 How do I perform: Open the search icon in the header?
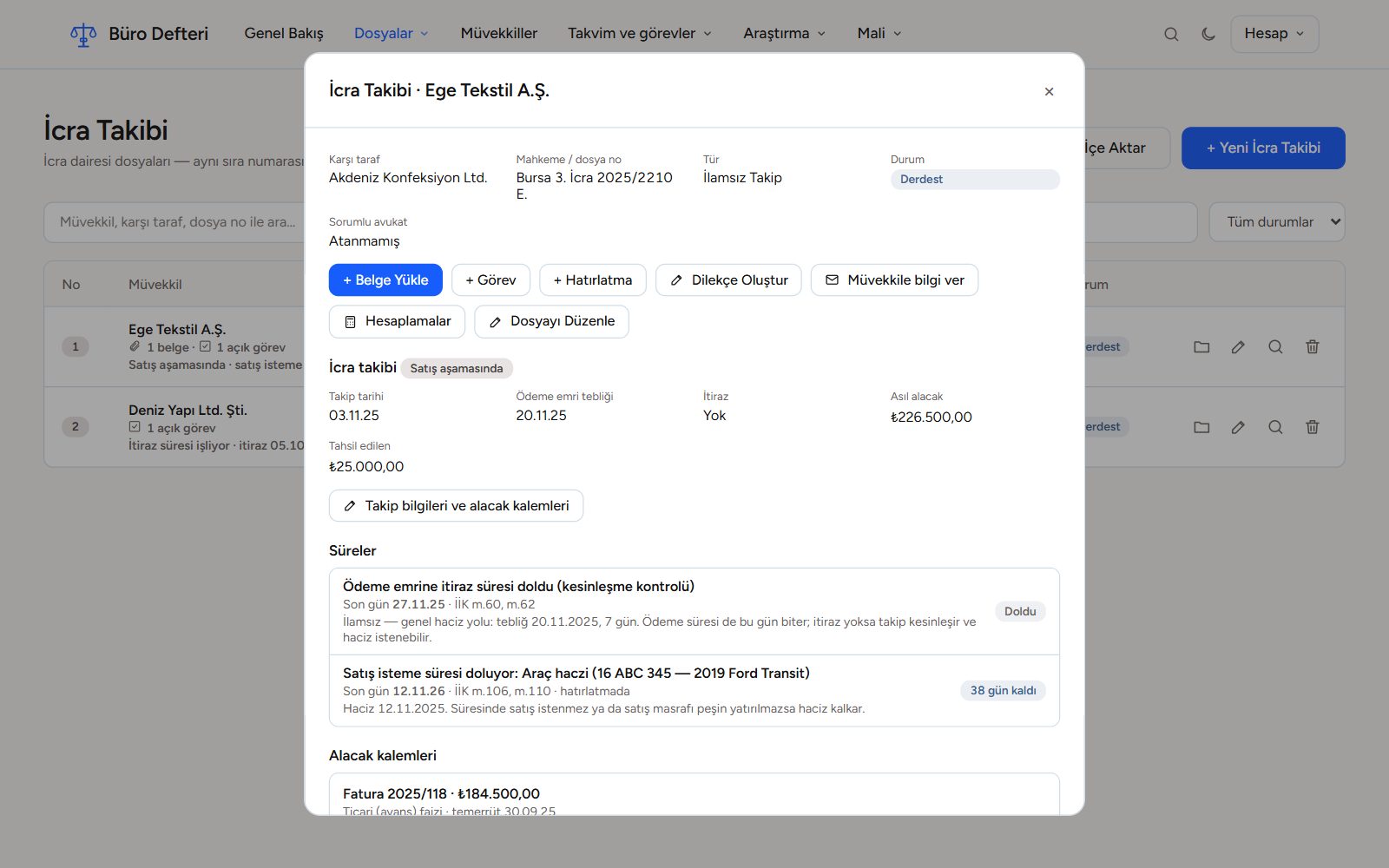point(1171,34)
